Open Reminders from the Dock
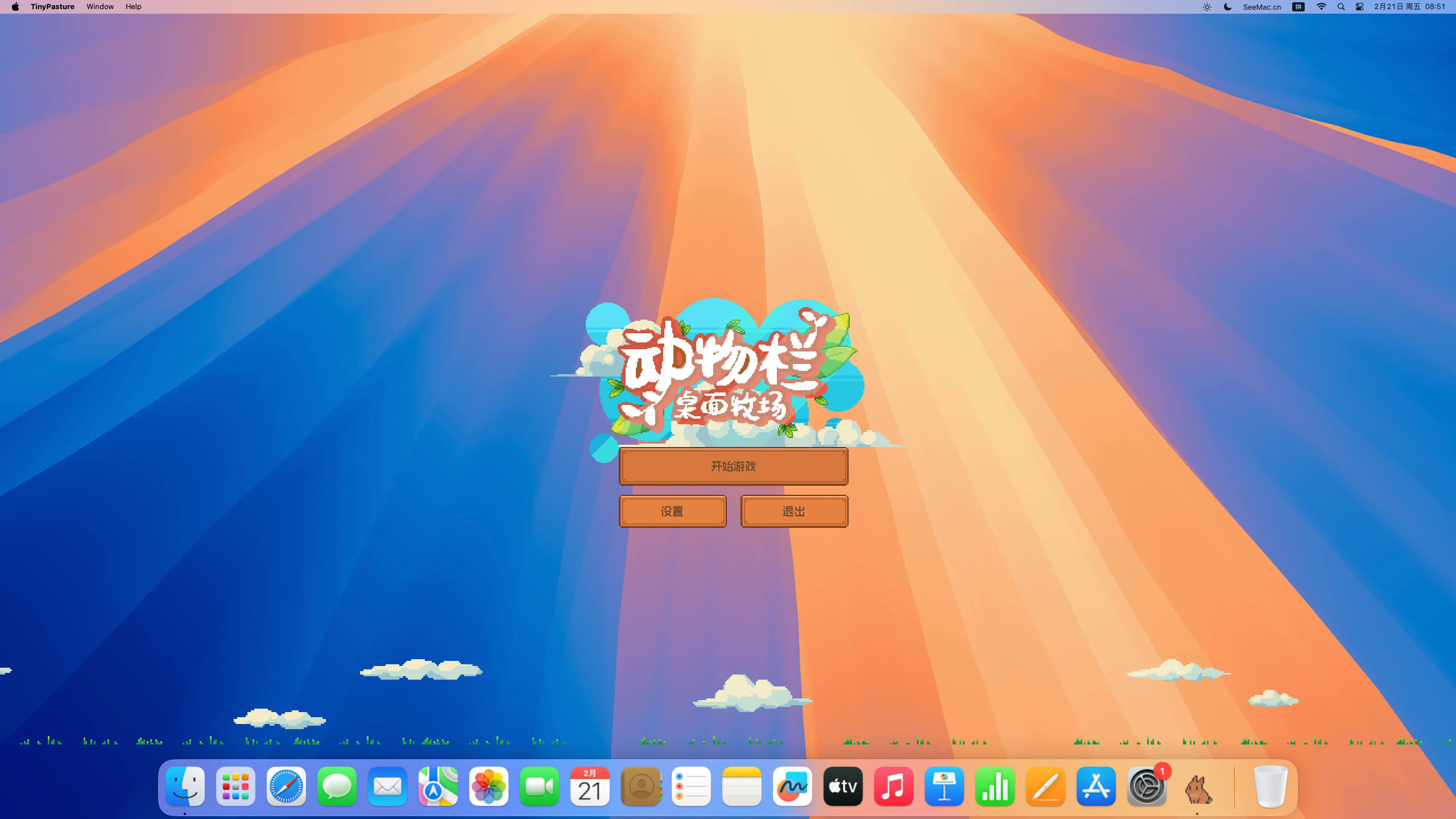The image size is (1456, 819). click(691, 787)
